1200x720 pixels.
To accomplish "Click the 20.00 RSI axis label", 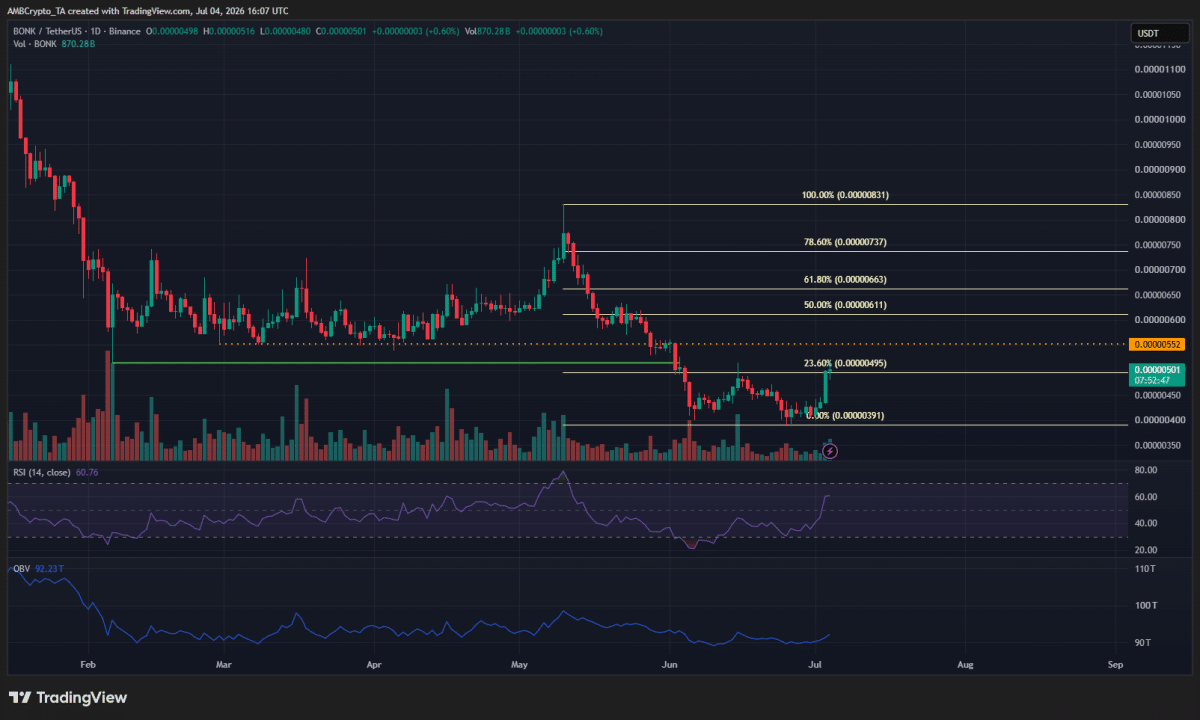I will coord(1146,550).
